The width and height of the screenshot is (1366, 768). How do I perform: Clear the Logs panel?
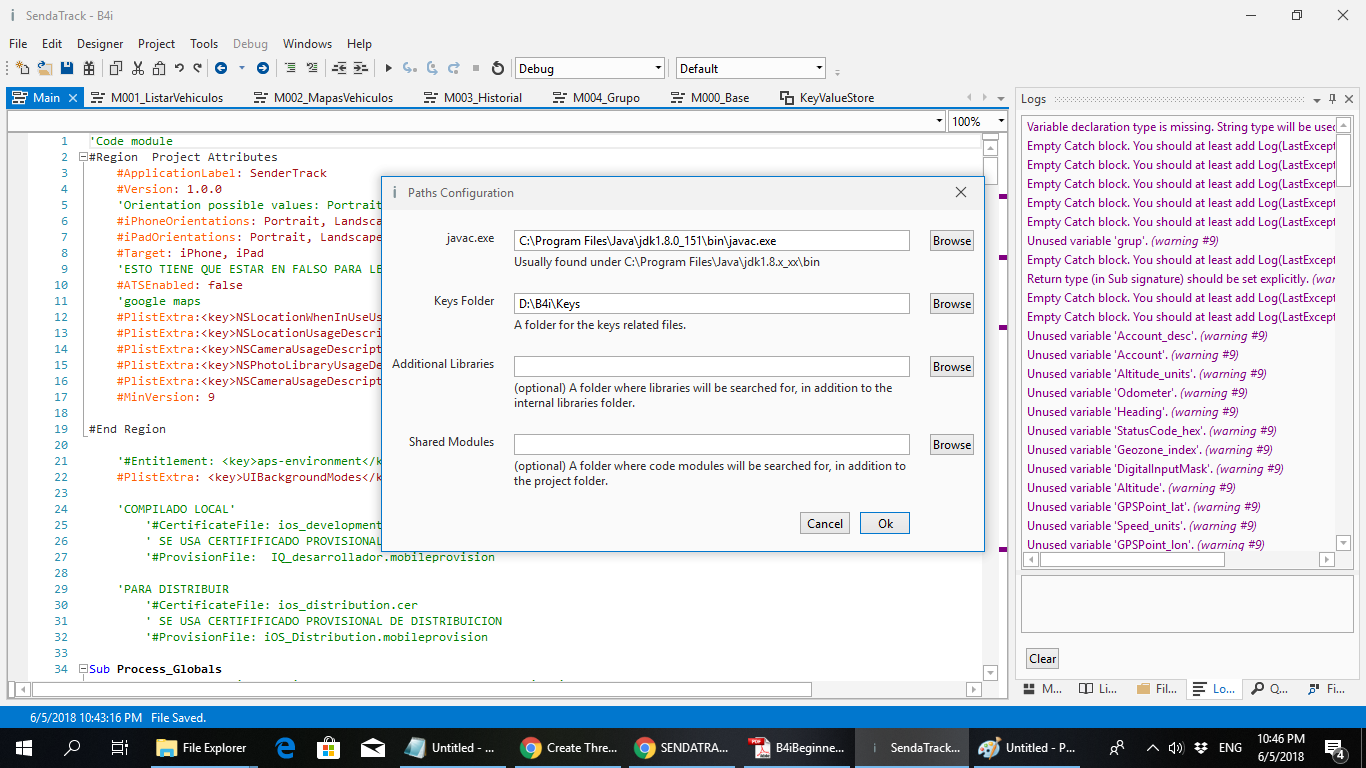[1042, 658]
